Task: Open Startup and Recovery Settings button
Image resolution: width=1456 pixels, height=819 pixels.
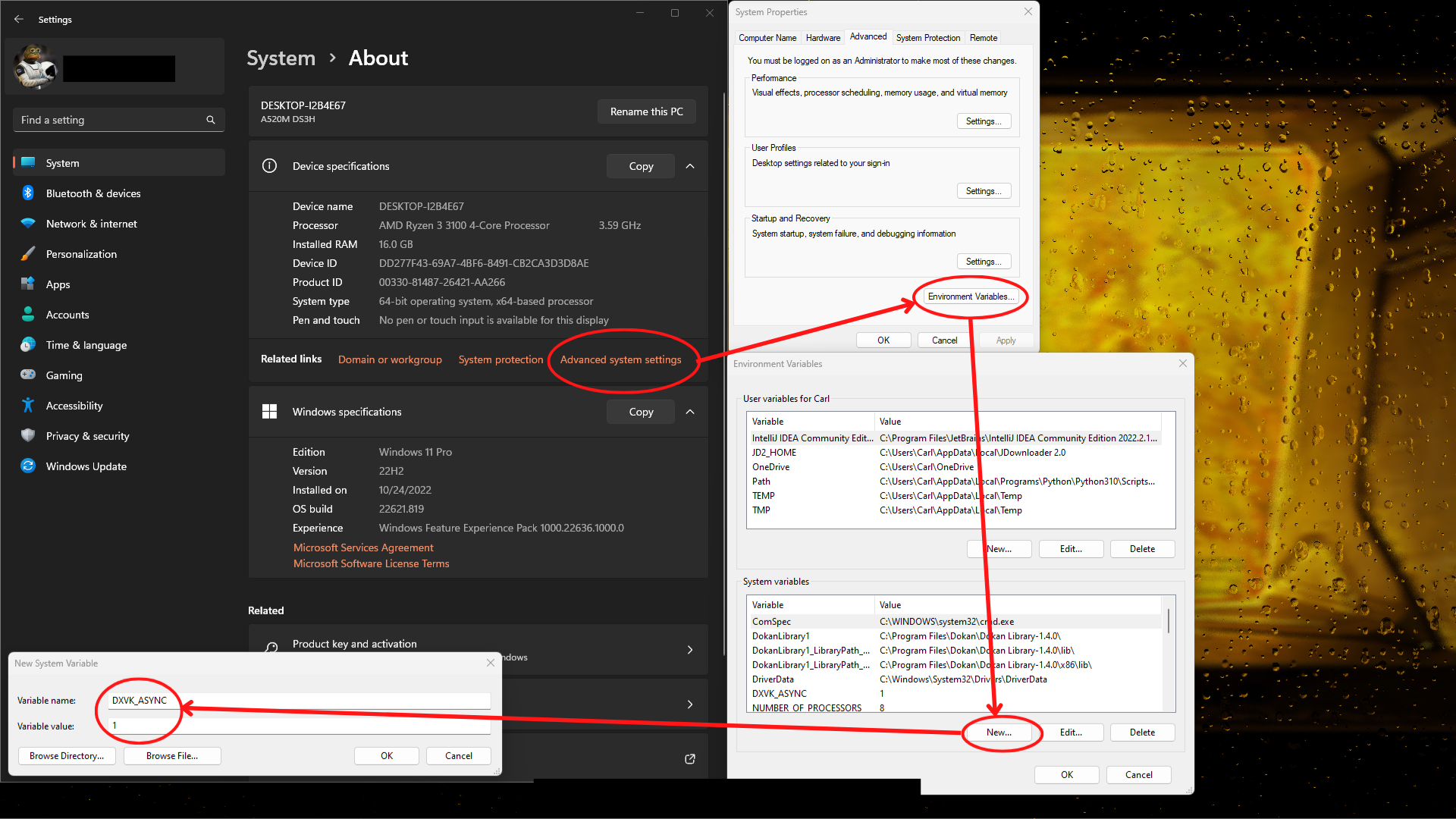Action: click(x=984, y=262)
